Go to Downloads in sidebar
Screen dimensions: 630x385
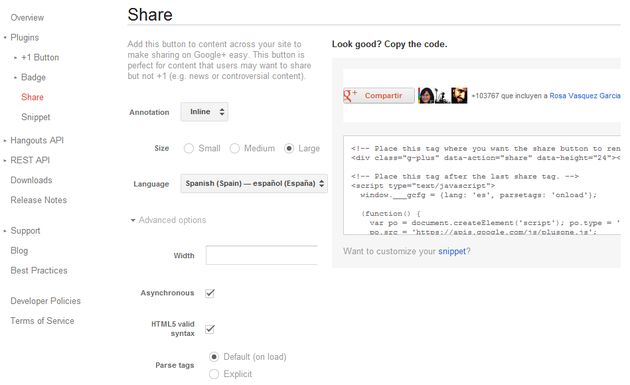click(31, 180)
